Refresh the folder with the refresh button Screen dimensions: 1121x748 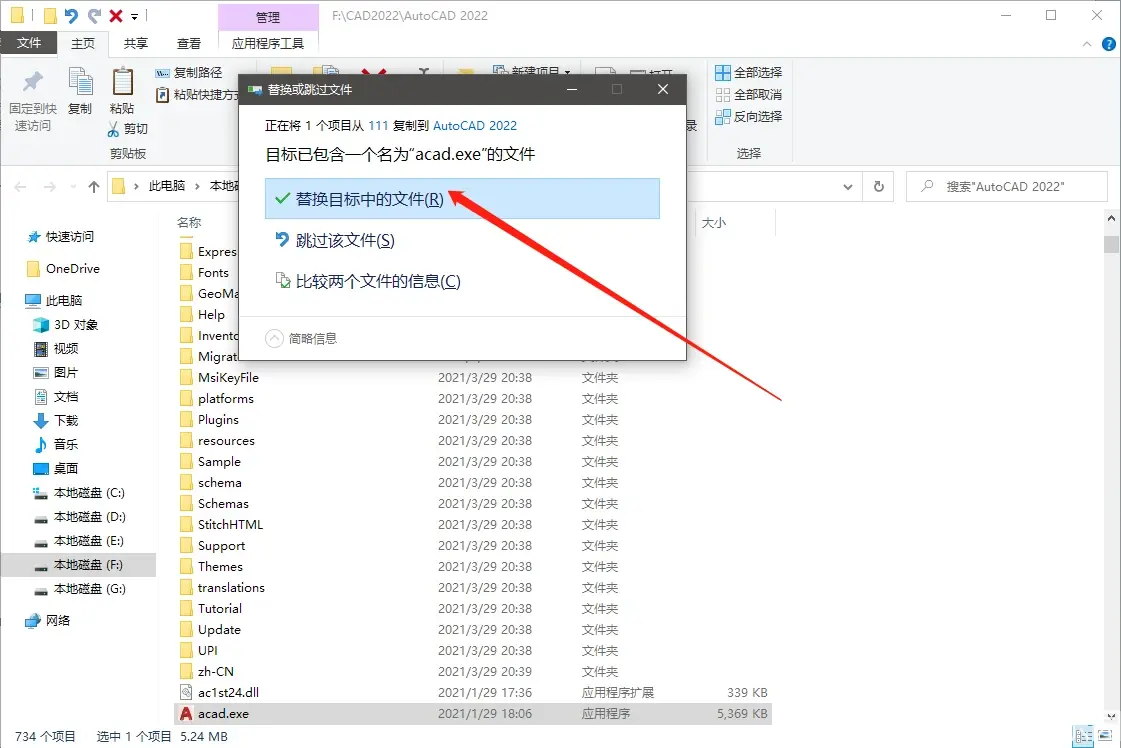coord(879,187)
